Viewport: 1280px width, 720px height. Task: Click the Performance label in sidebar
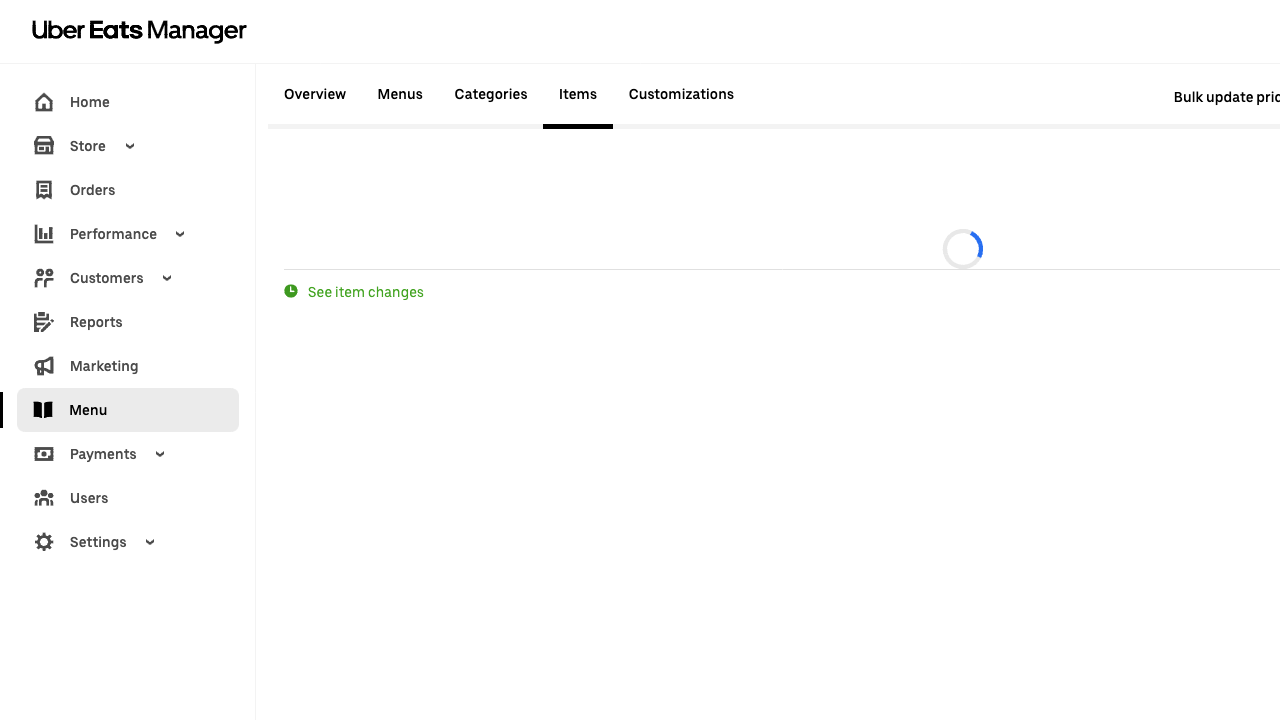pos(113,234)
